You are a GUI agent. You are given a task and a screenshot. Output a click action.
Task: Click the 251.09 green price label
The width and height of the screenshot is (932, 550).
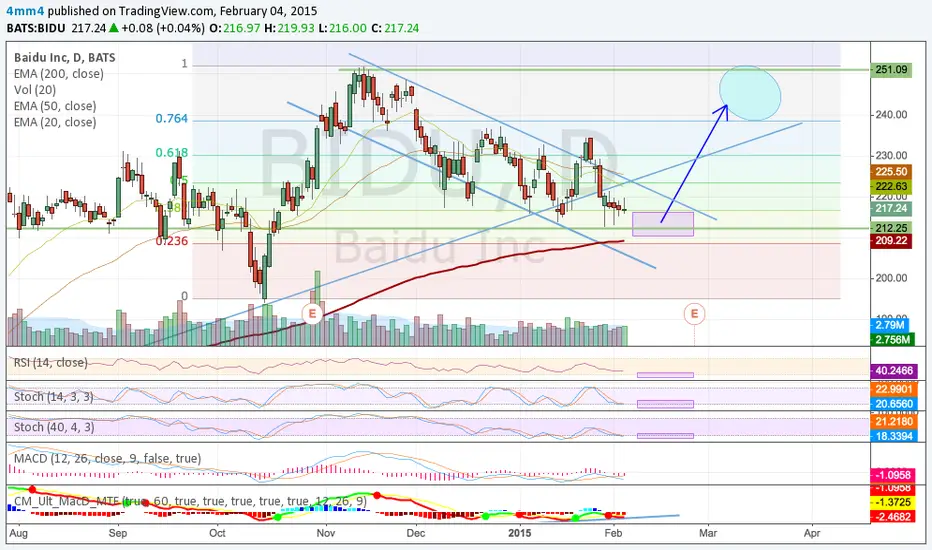891,70
